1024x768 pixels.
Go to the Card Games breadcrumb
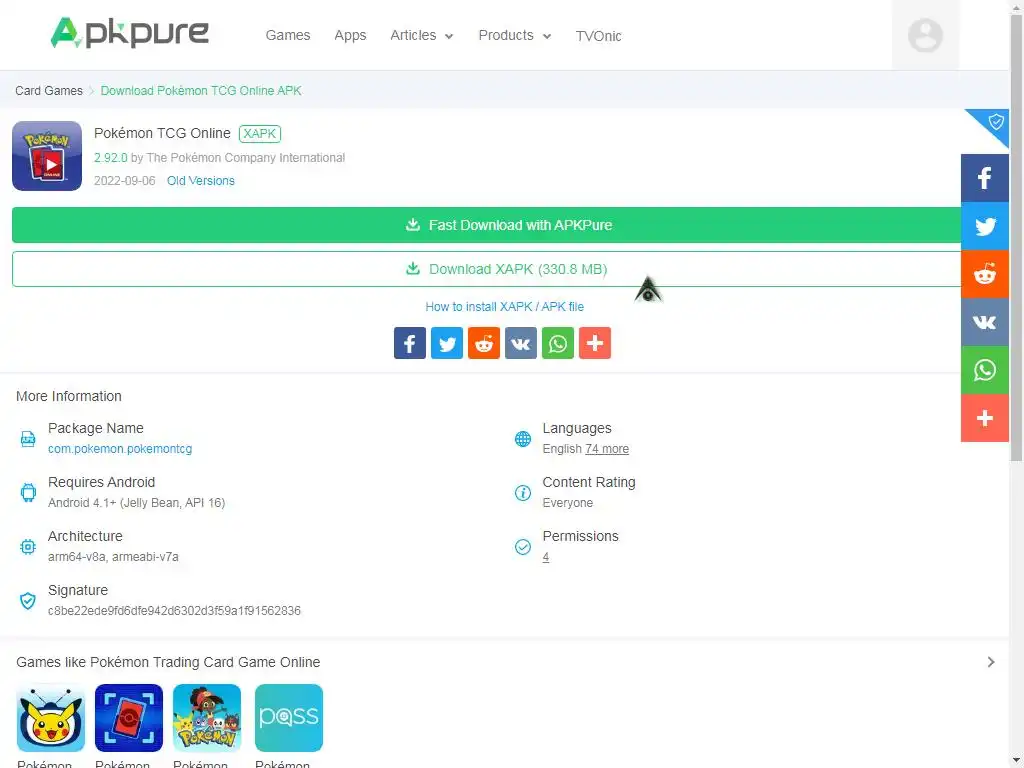[x=49, y=91]
